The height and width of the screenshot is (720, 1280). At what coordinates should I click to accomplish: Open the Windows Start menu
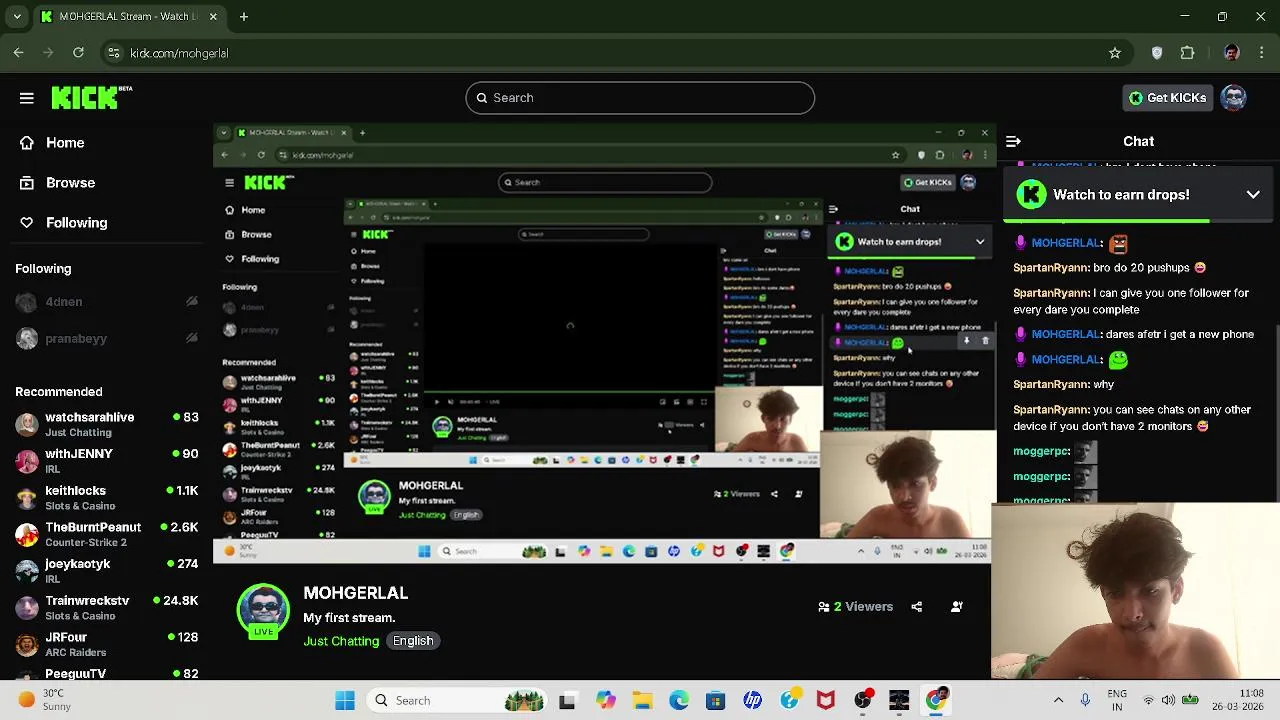pos(345,701)
